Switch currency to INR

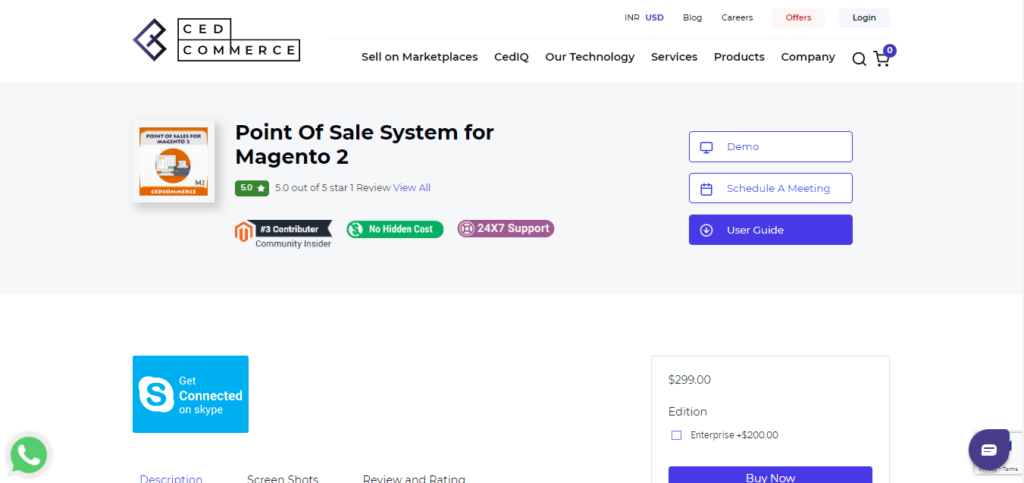pyautogui.click(x=632, y=18)
